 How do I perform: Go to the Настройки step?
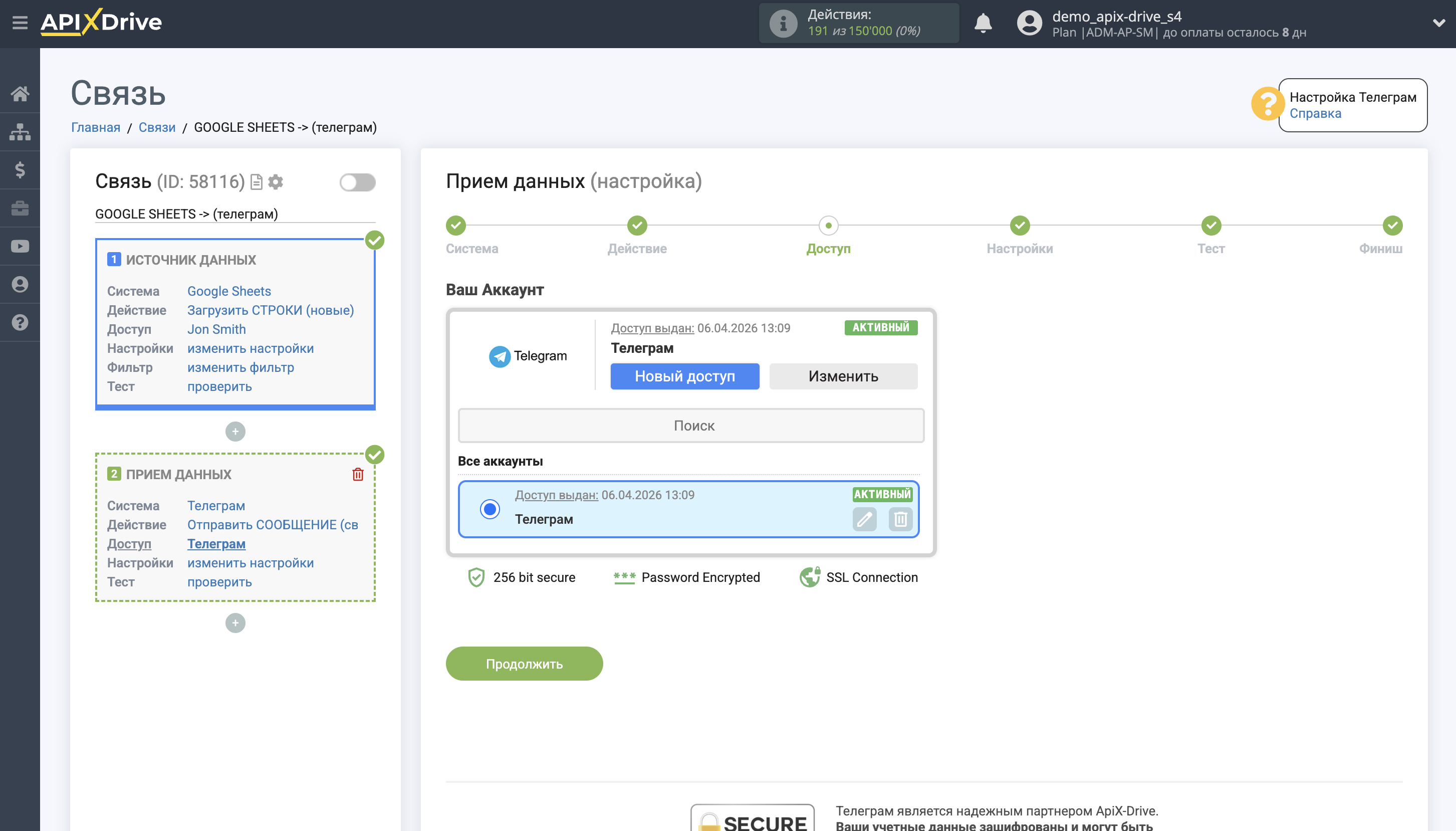[x=1020, y=226]
